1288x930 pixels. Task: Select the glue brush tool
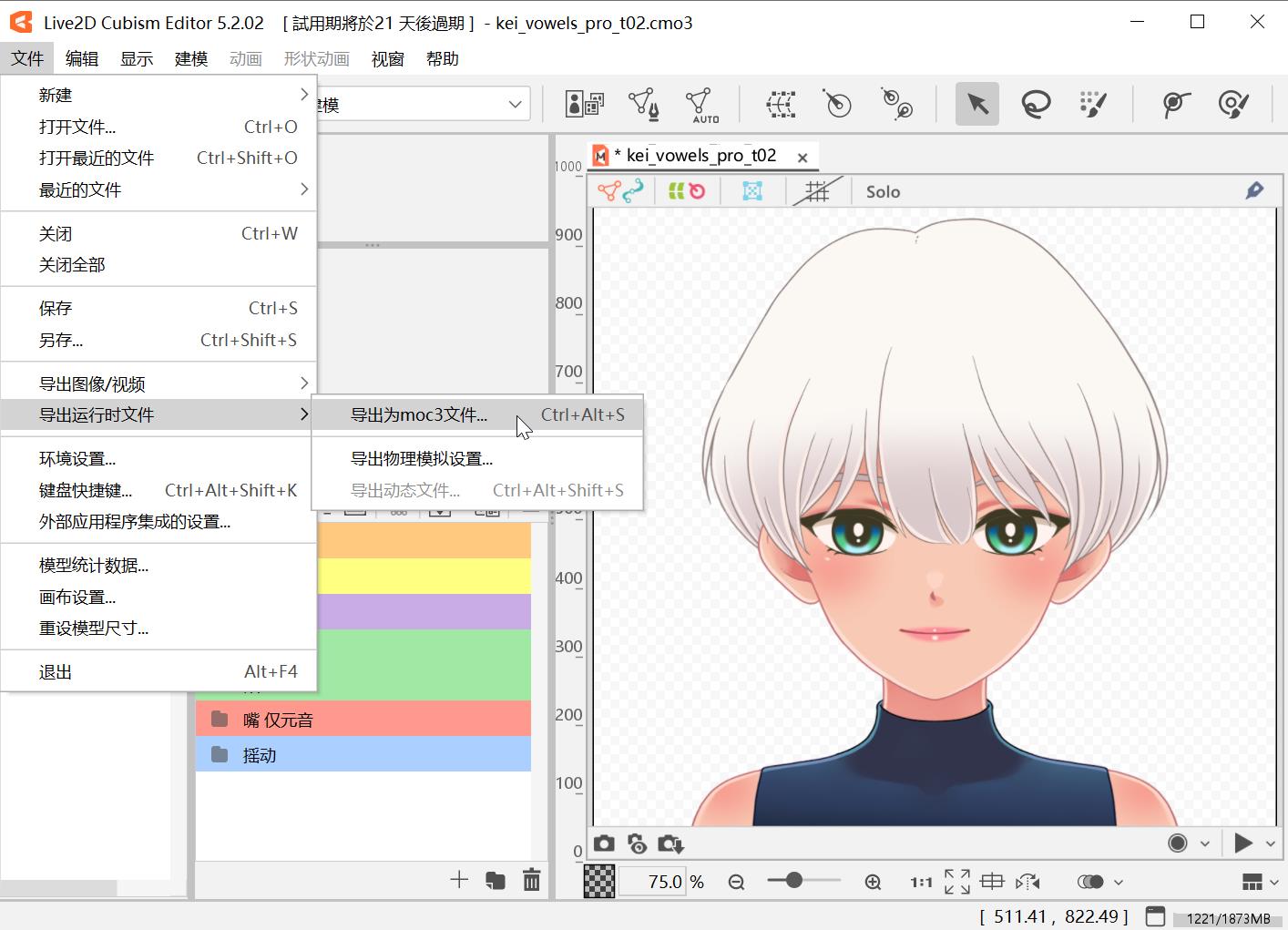pyautogui.click(x=1233, y=104)
